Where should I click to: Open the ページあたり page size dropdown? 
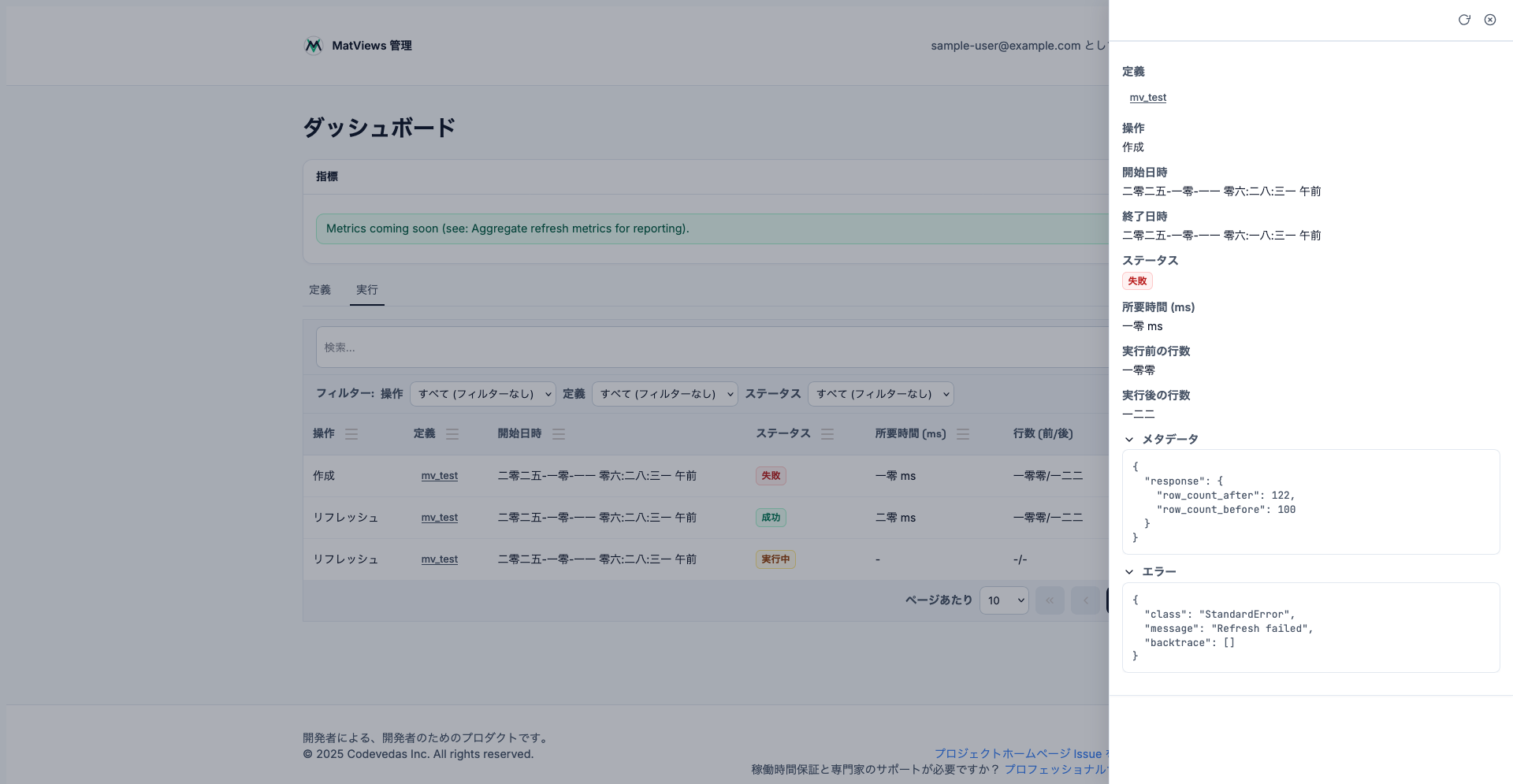tap(1004, 600)
